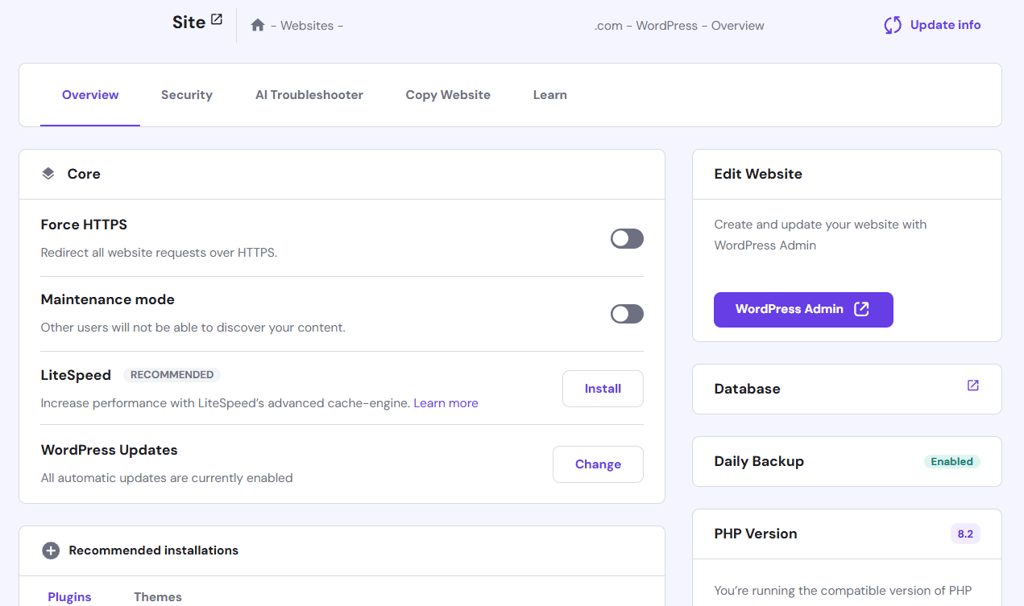
Task: Click the Daily Backup Enabled badge
Action: [952, 462]
